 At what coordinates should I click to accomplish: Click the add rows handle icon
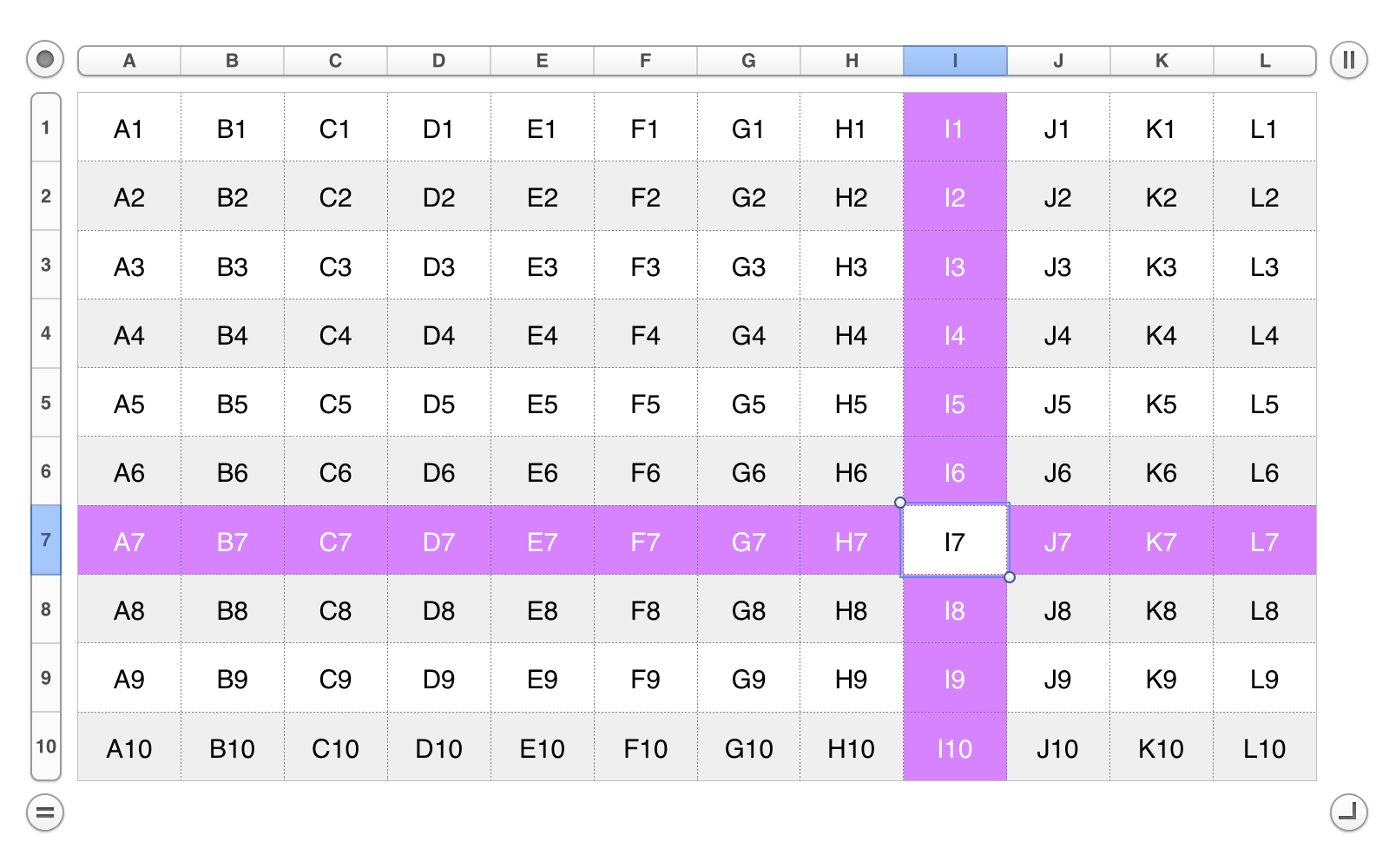(x=45, y=812)
